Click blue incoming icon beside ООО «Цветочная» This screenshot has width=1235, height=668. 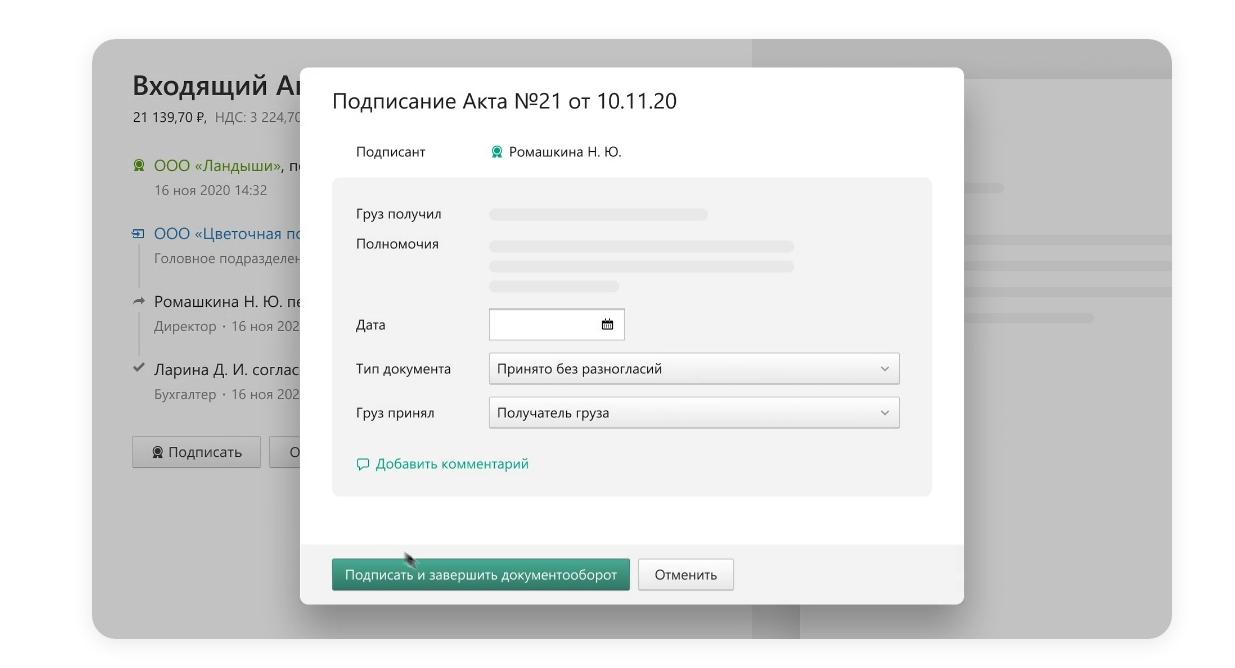click(x=139, y=234)
